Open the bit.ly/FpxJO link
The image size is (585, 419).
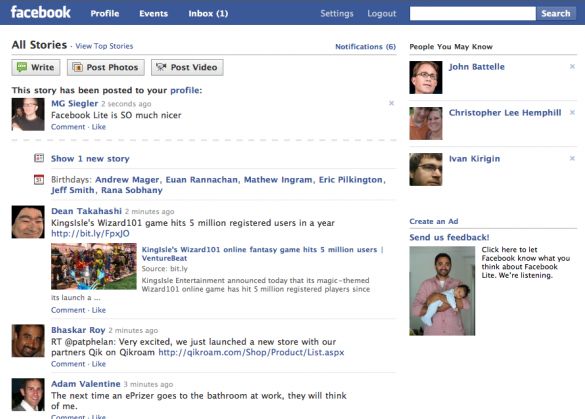(90, 234)
